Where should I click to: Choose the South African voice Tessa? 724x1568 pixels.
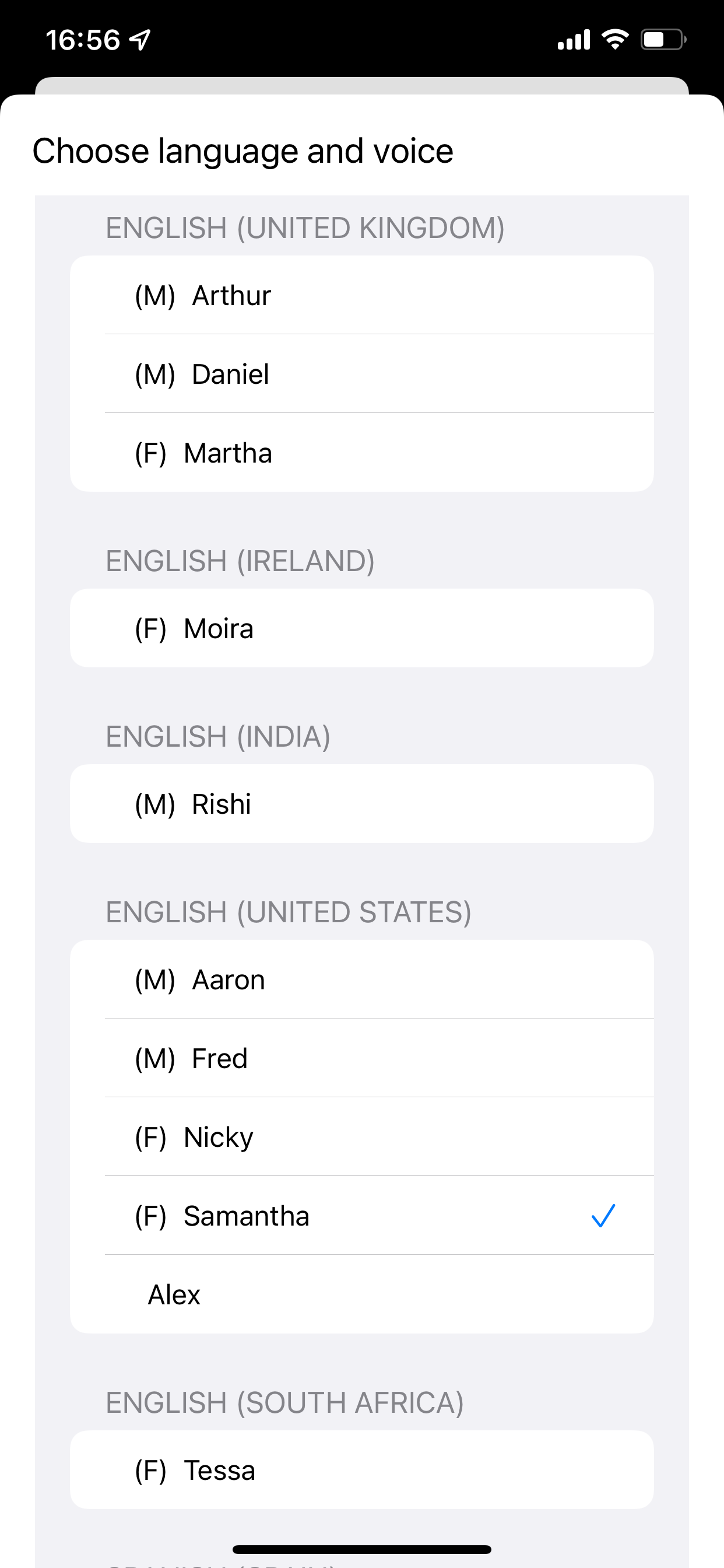pos(361,1470)
